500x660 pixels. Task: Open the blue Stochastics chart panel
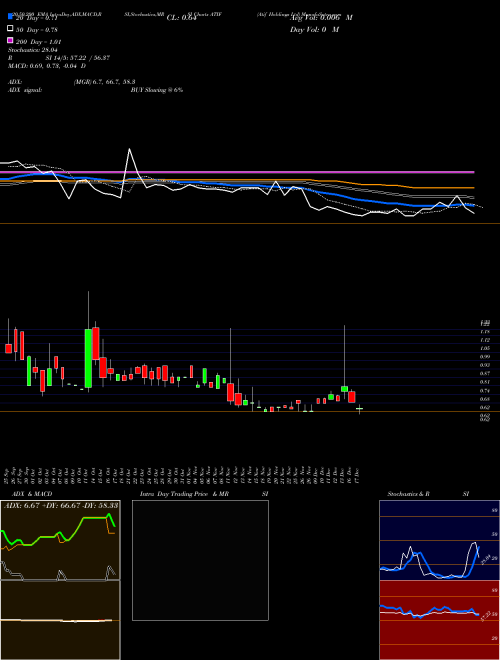click(439, 540)
